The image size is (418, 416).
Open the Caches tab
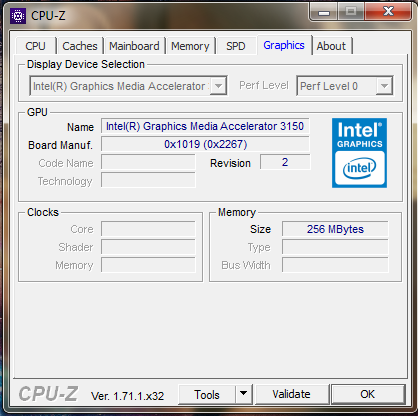(x=80, y=46)
